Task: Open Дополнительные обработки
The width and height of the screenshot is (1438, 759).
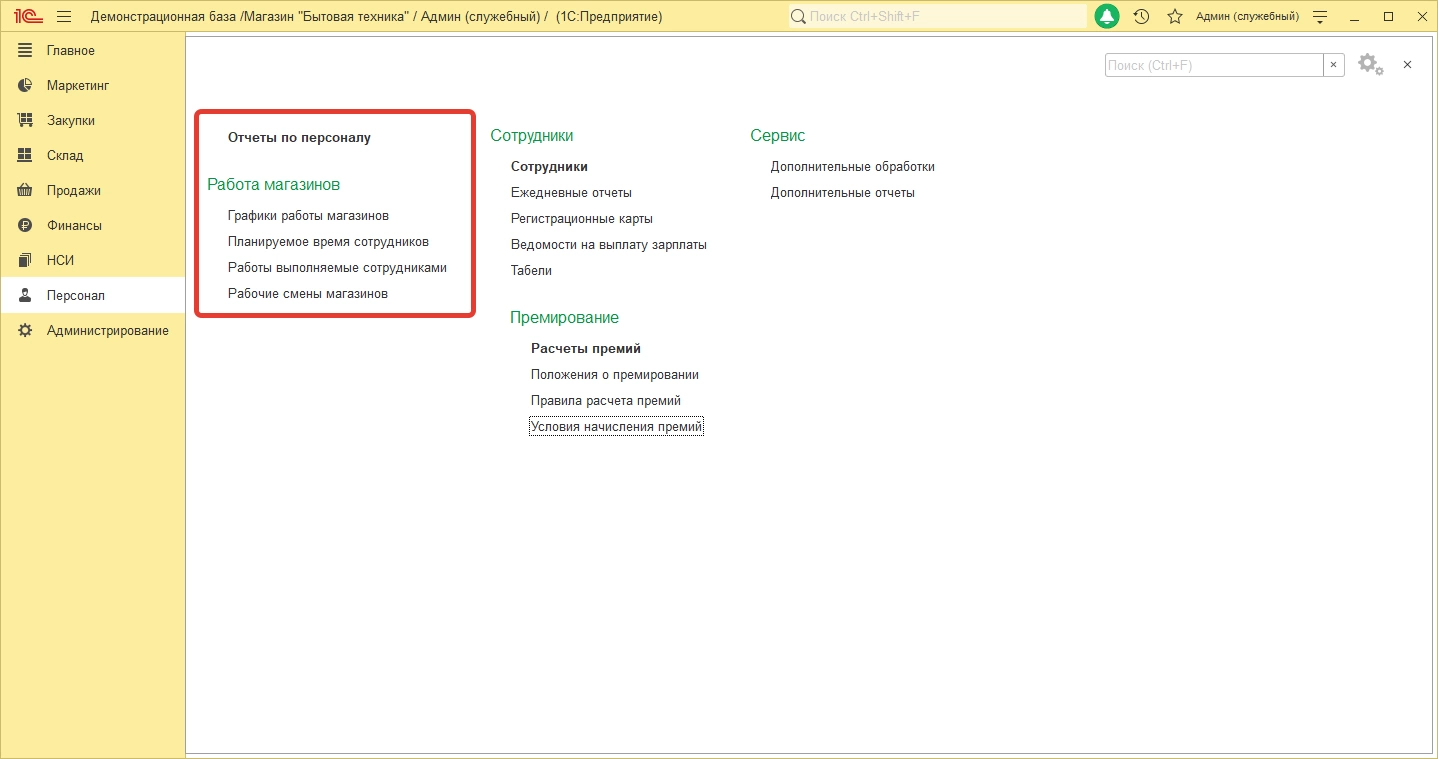Action: coord(853,167)
